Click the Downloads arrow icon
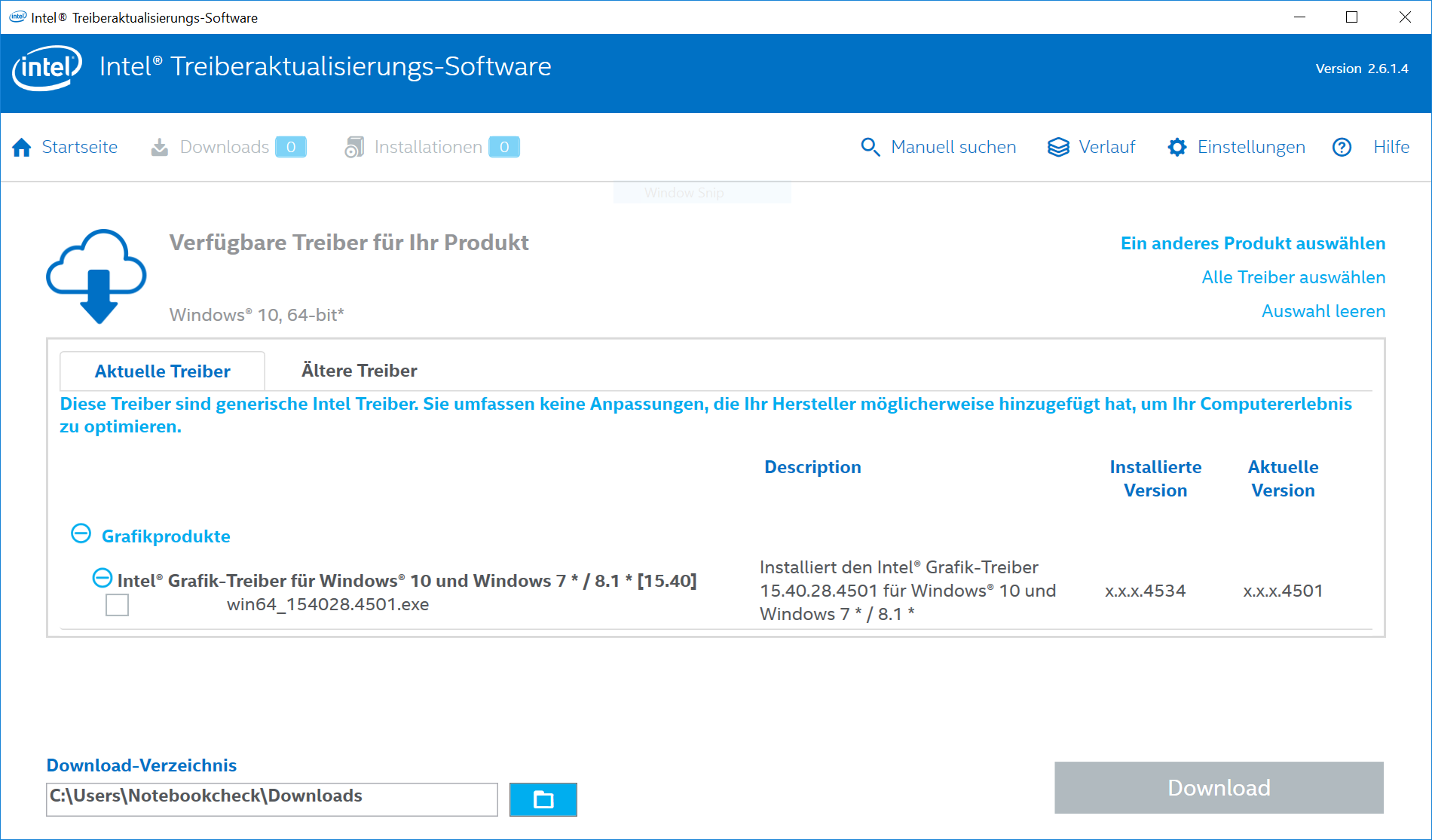The width and height of the screenshot is (1432, 840). coord(160,148)
